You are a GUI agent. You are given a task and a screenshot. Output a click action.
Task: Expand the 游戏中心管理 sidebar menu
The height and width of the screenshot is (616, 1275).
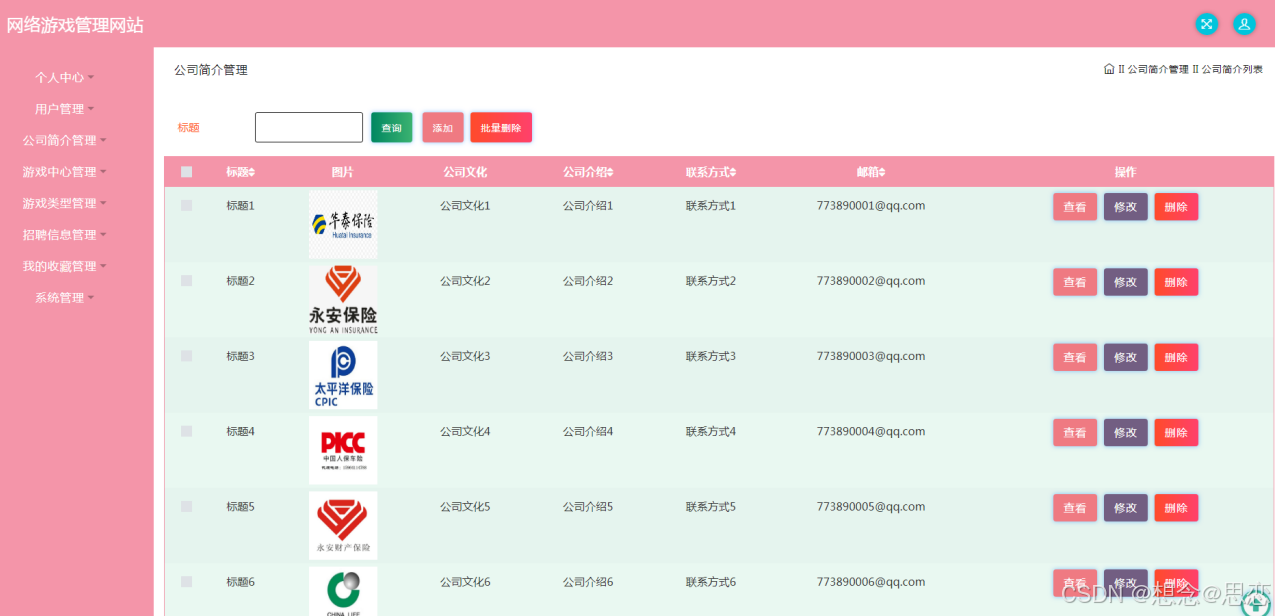click(65, 172)
